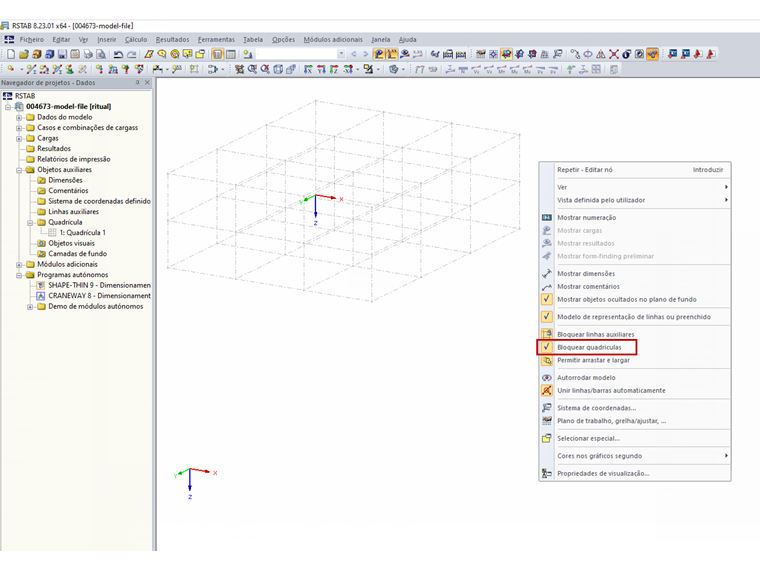The height and width of the screenshot is (570, 760).
Task: Click the Propriedades de visualização icon
Action: (x=547, y=474)
